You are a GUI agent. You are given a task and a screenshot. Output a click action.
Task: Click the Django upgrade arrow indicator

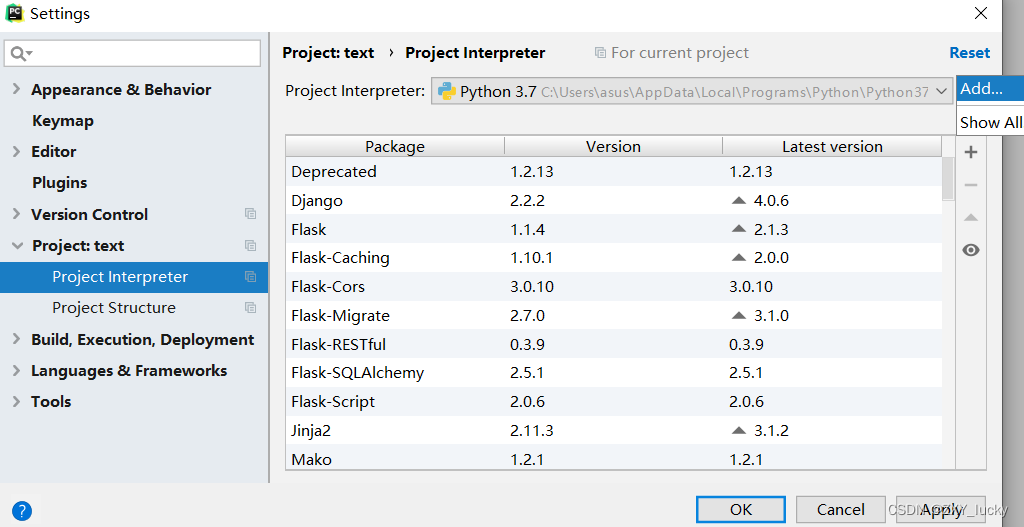tap(739, 200)
